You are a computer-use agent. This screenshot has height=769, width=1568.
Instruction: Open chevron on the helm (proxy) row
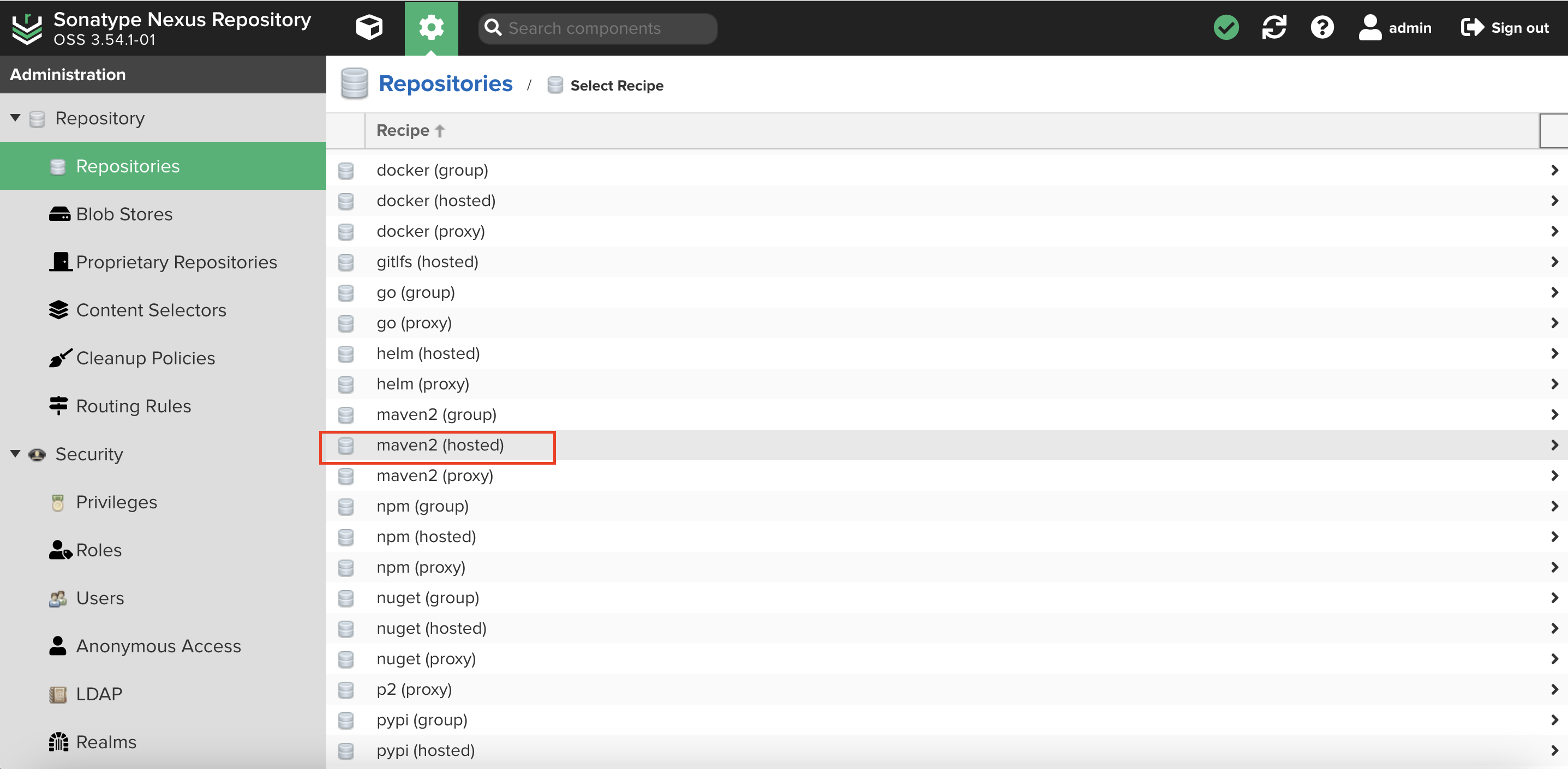tap(1554, 384)
